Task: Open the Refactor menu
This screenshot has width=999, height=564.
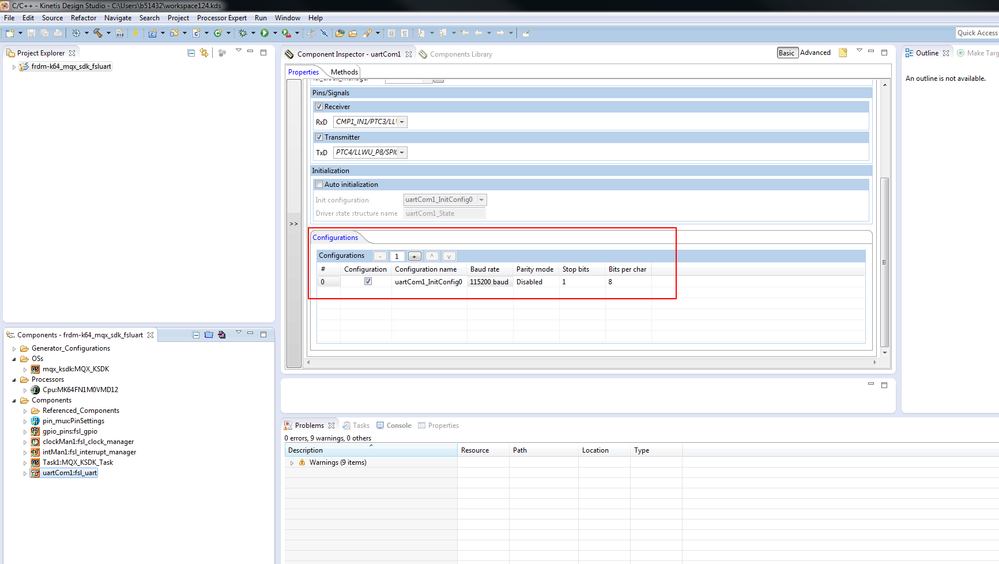Action: 83,18
